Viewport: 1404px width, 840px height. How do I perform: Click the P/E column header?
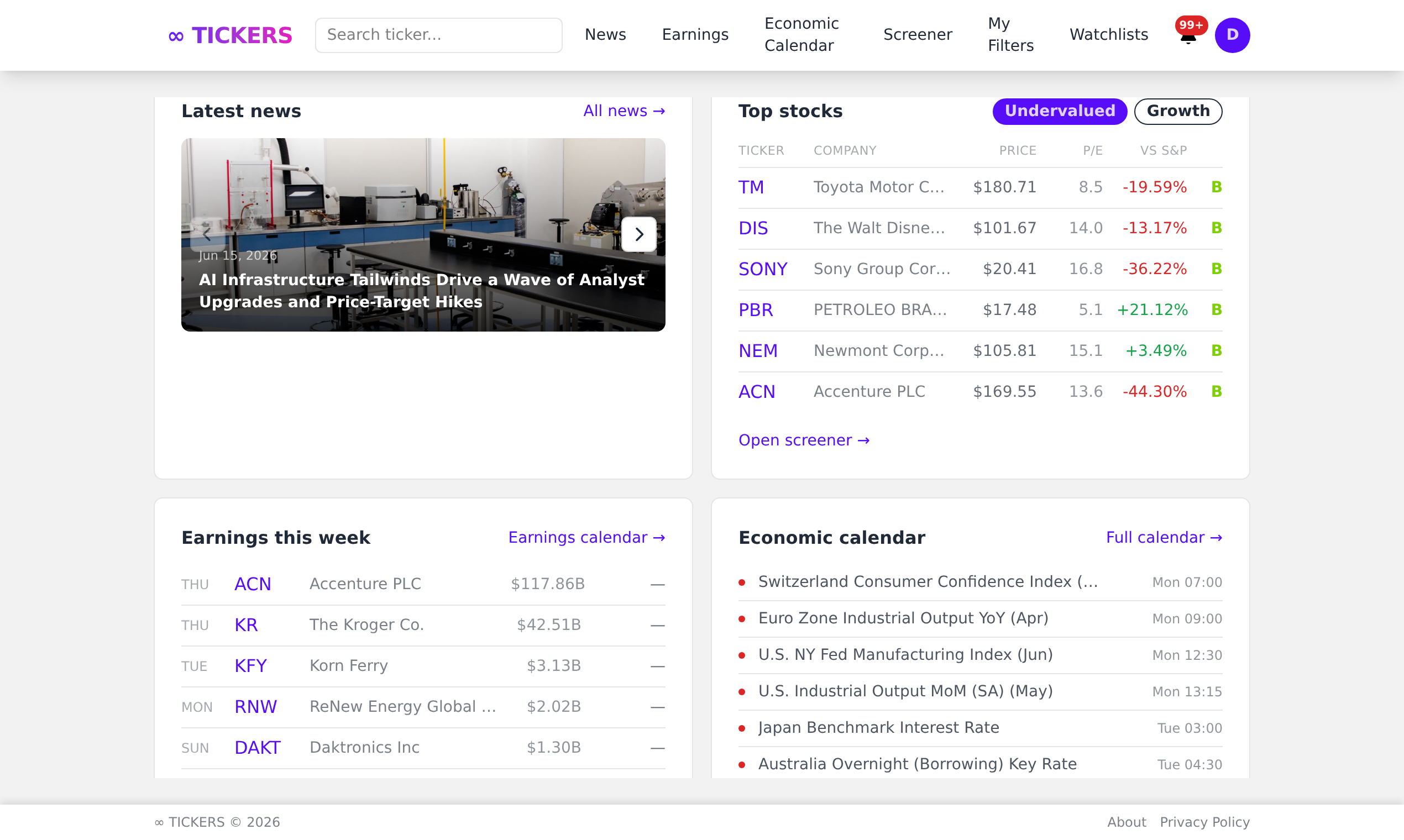pyautogui.click(x=1092, y=150)
